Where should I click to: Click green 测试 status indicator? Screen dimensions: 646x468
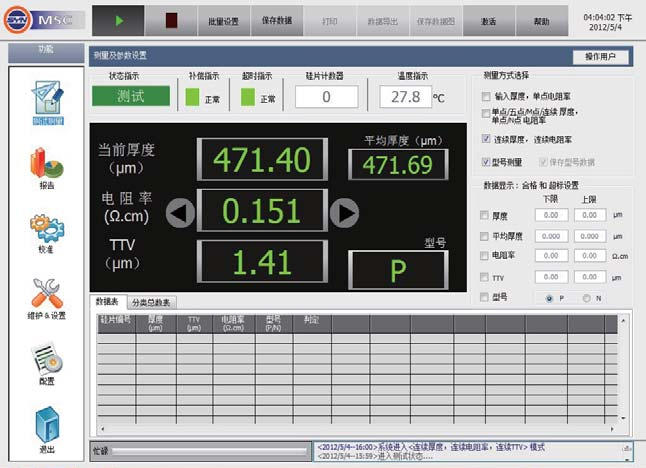[x=131, y=96]
